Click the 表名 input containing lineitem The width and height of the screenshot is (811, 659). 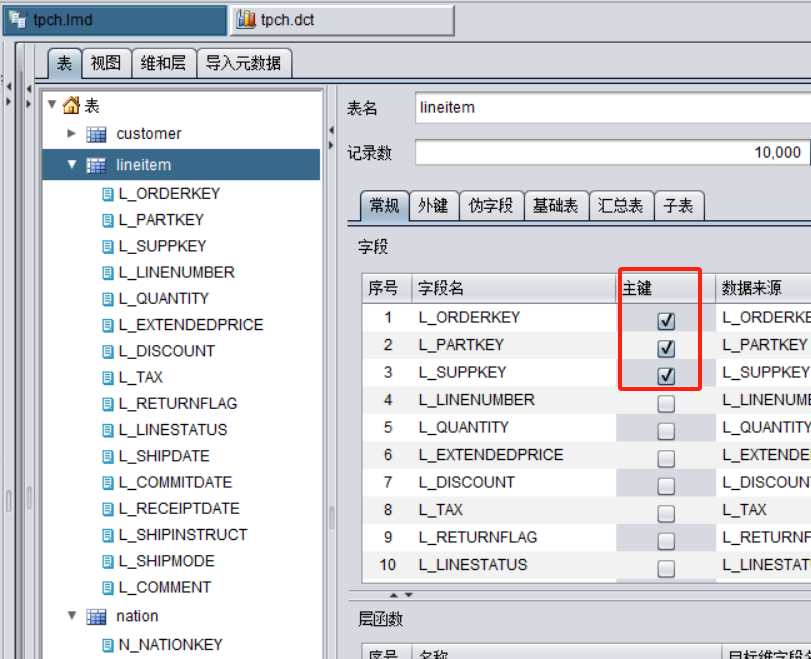click(x=613, y=108)
